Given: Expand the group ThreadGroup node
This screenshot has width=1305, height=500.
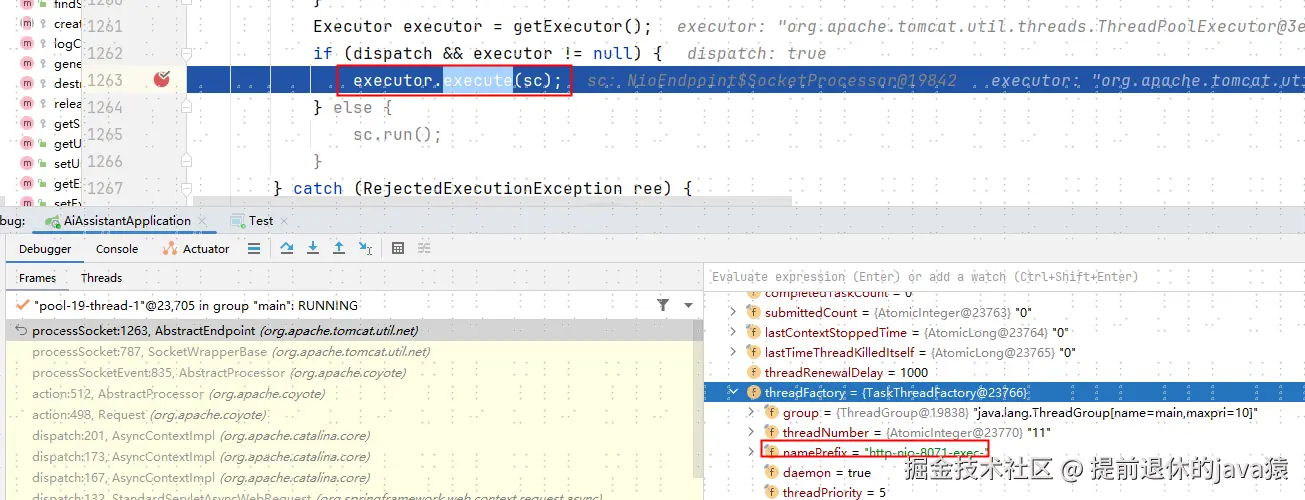Looking at the screenshot, I should pos(752,412).
